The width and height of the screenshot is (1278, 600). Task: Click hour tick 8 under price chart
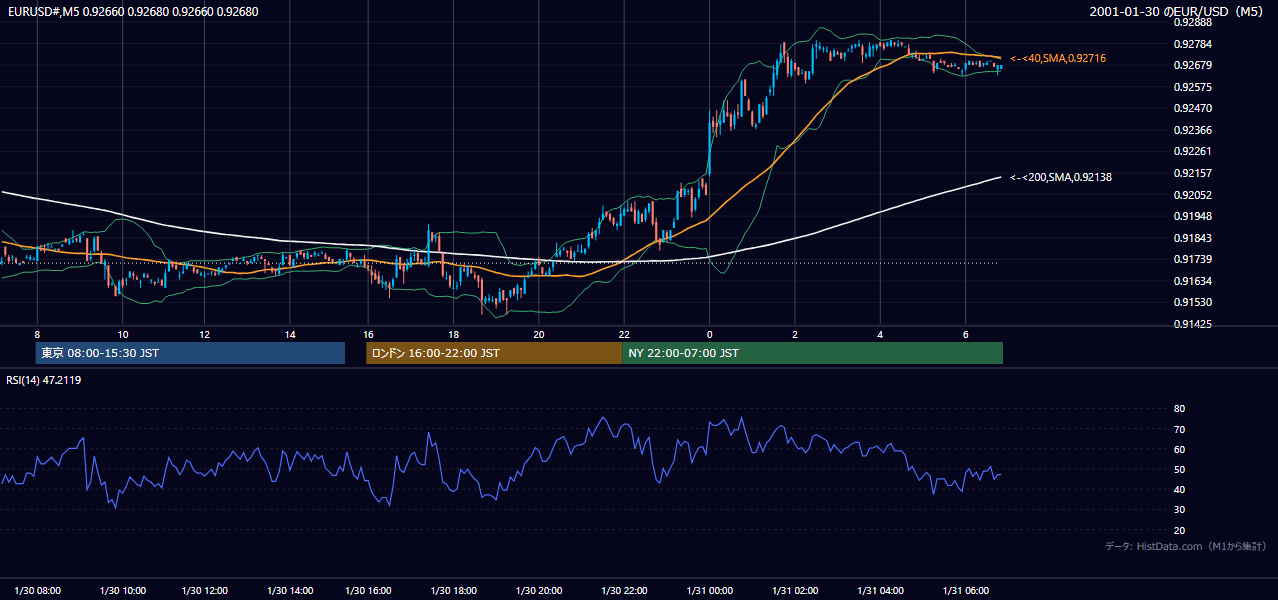tap(37, 334)
